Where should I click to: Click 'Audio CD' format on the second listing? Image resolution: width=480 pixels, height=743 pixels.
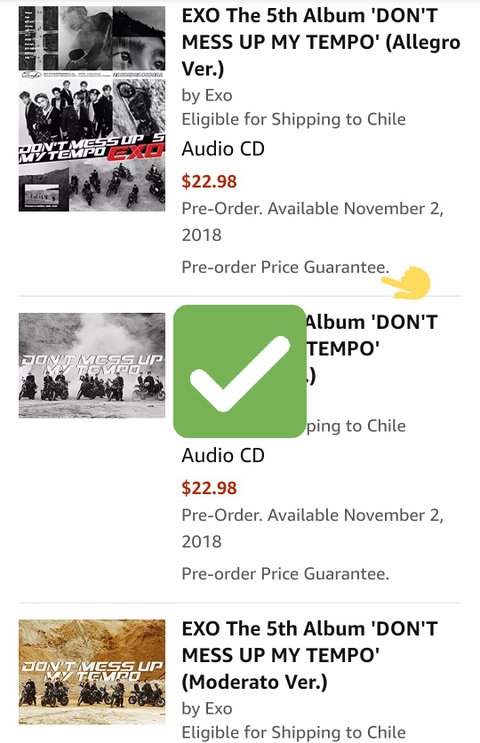click(223, 455)
